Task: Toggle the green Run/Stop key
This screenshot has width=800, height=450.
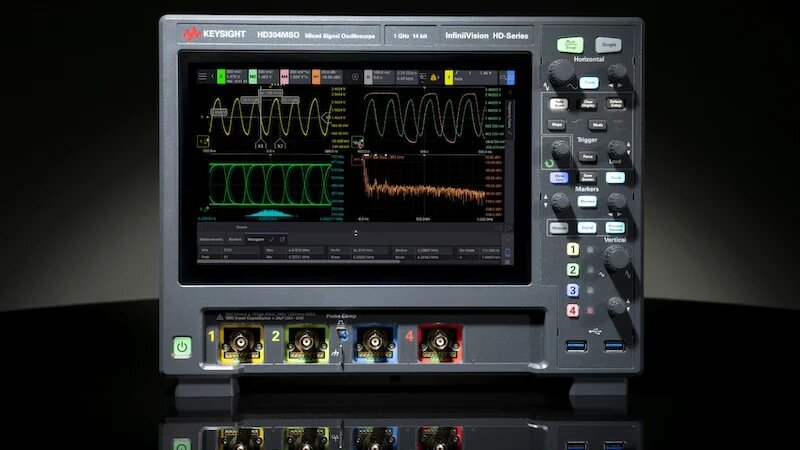Action: 570,45
